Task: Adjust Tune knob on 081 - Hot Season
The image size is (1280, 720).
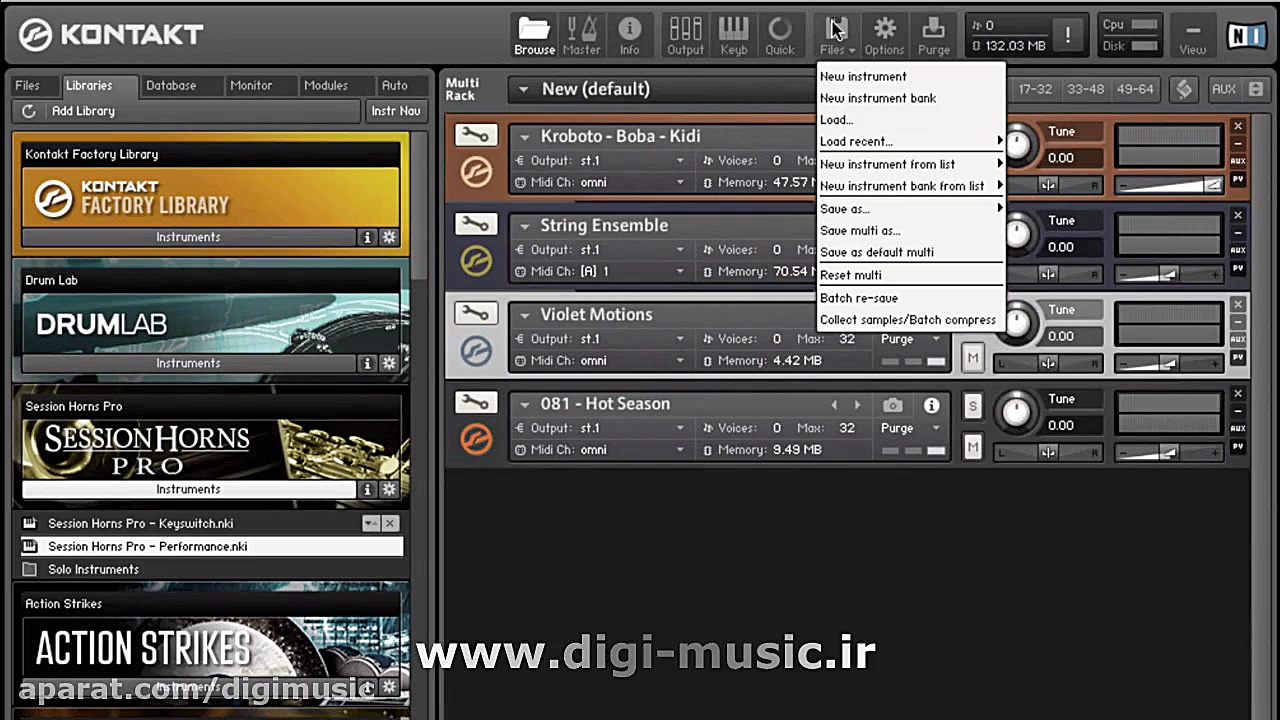Action: tap(1016, 411)
